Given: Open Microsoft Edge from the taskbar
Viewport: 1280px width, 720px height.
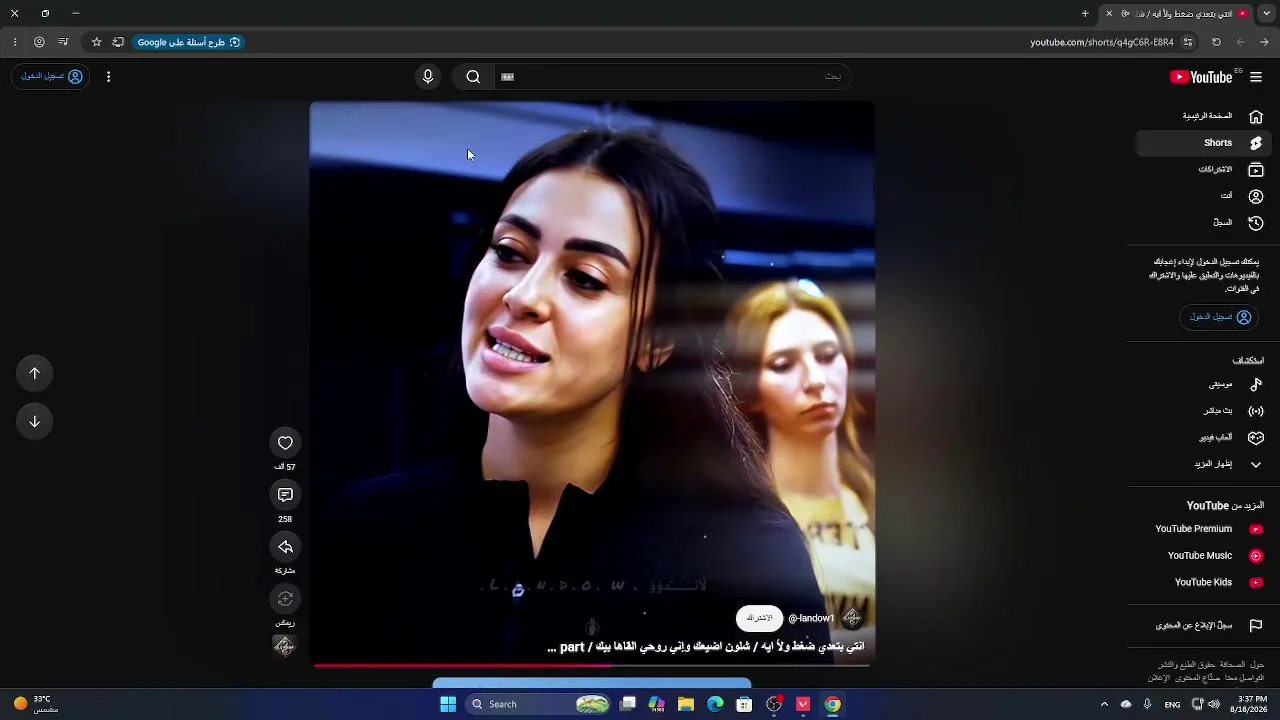Looking at the screenshot, I should pos(715,704).
